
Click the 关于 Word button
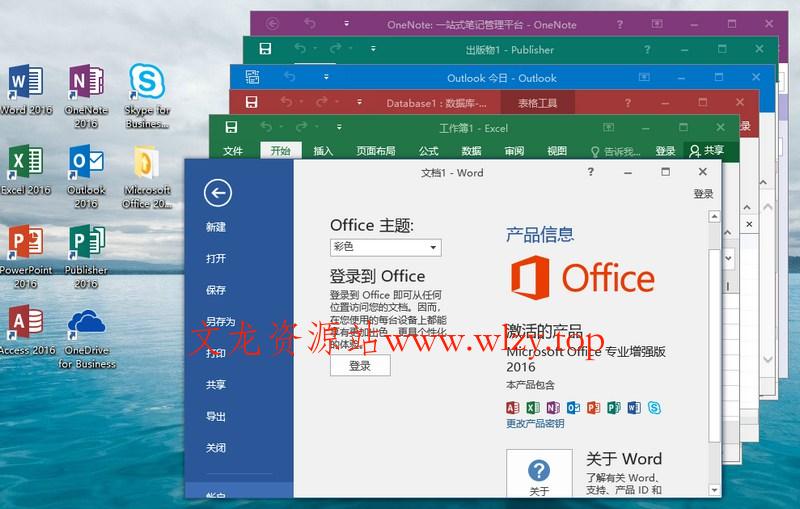[x=539, y=473]
